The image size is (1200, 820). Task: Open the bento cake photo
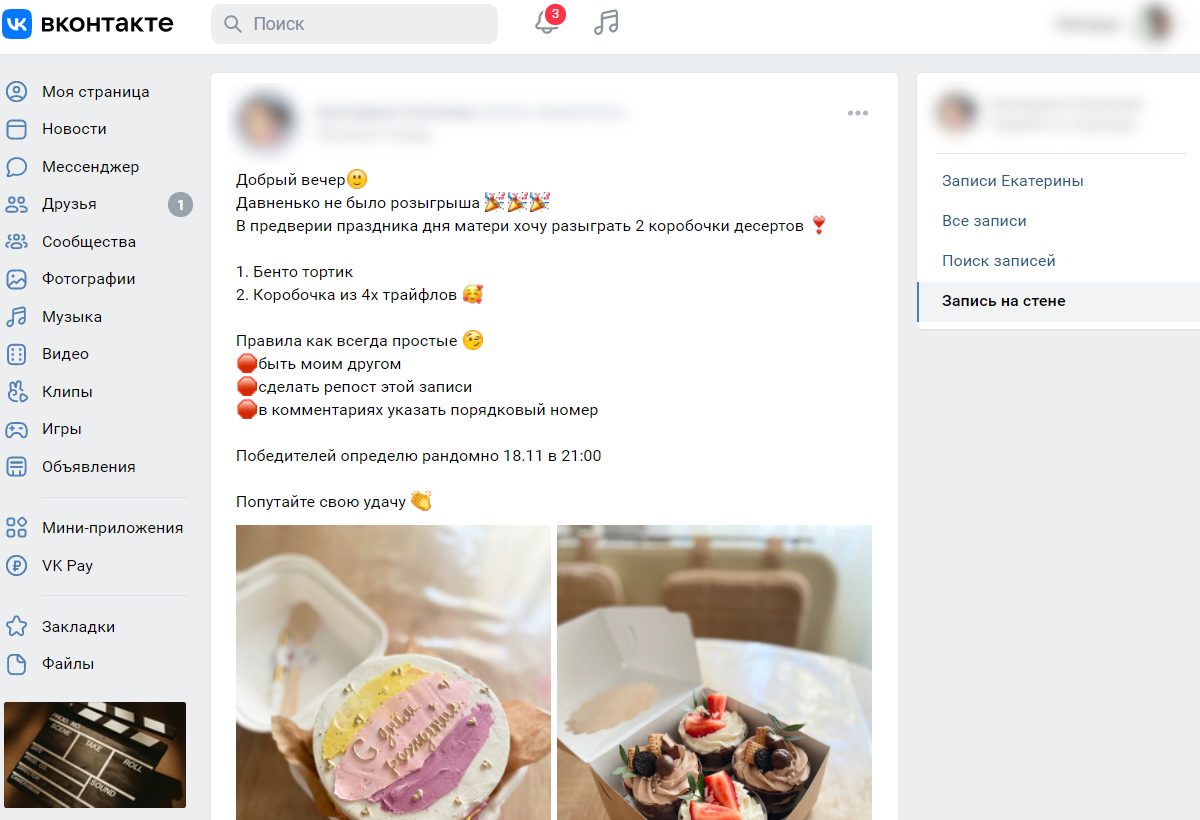tap(393, 672)
